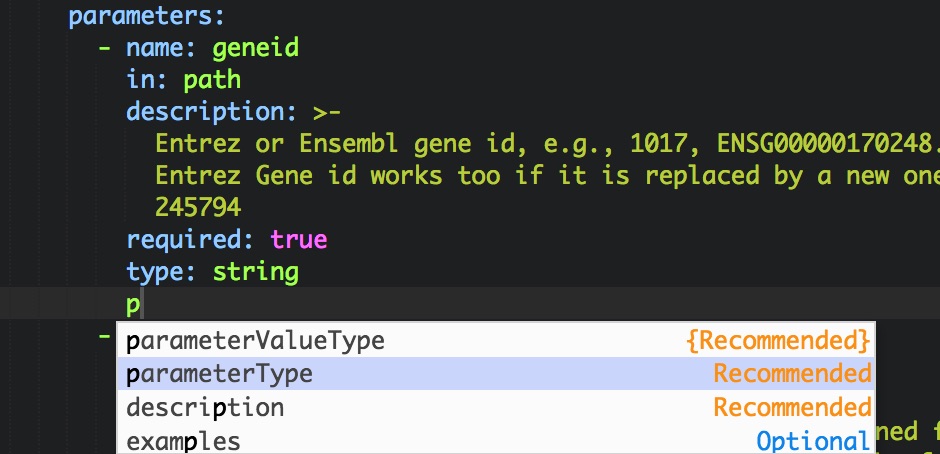Click the "name" key in the code

coord(155,49)
